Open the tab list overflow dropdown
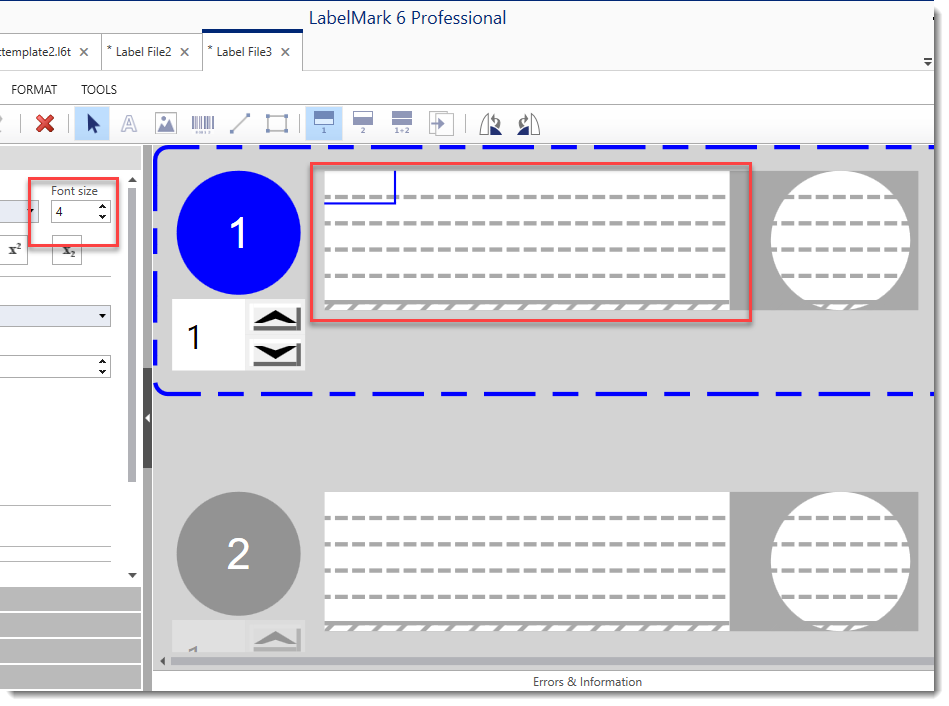The image size is (949, 706). [927, 62]
